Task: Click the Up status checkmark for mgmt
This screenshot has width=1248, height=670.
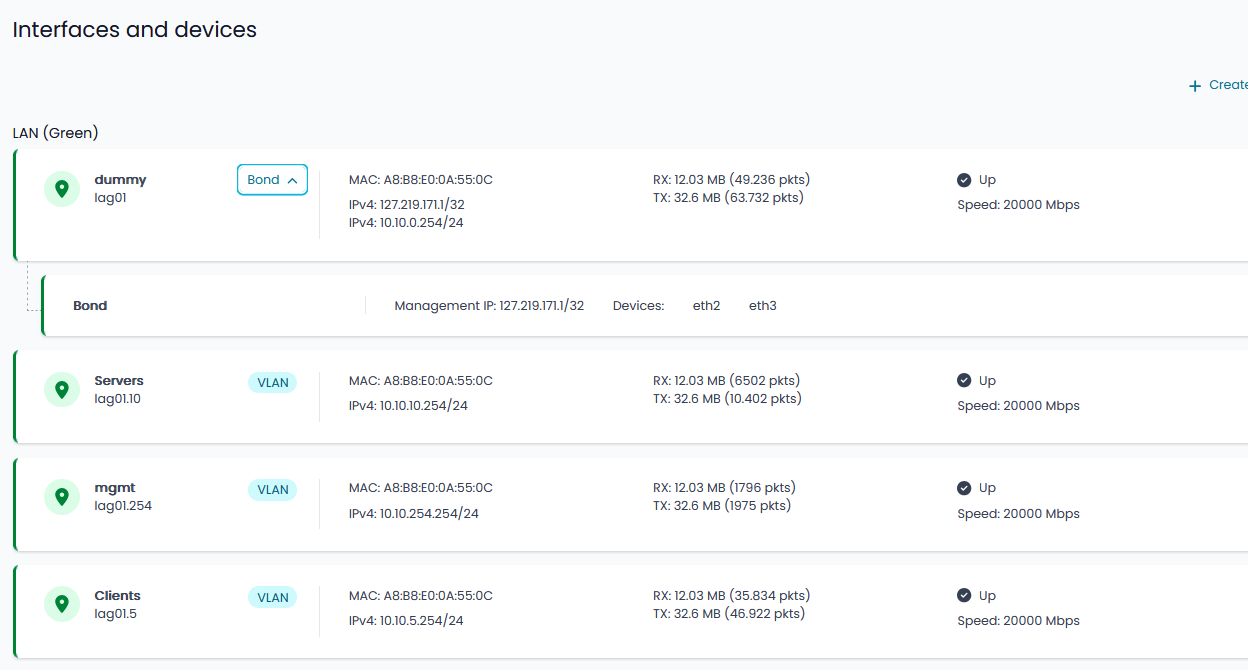Action: [x=964, y=488]
